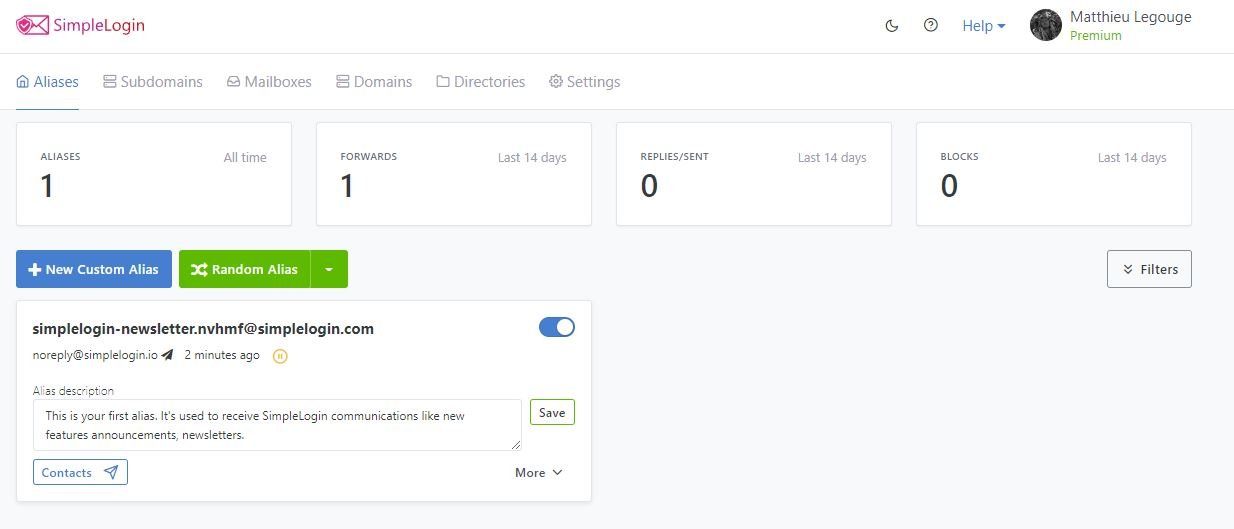Click the Replies/Sent stat card
The height and width of the screenshot is (529, 1234).
pos(754,174)
